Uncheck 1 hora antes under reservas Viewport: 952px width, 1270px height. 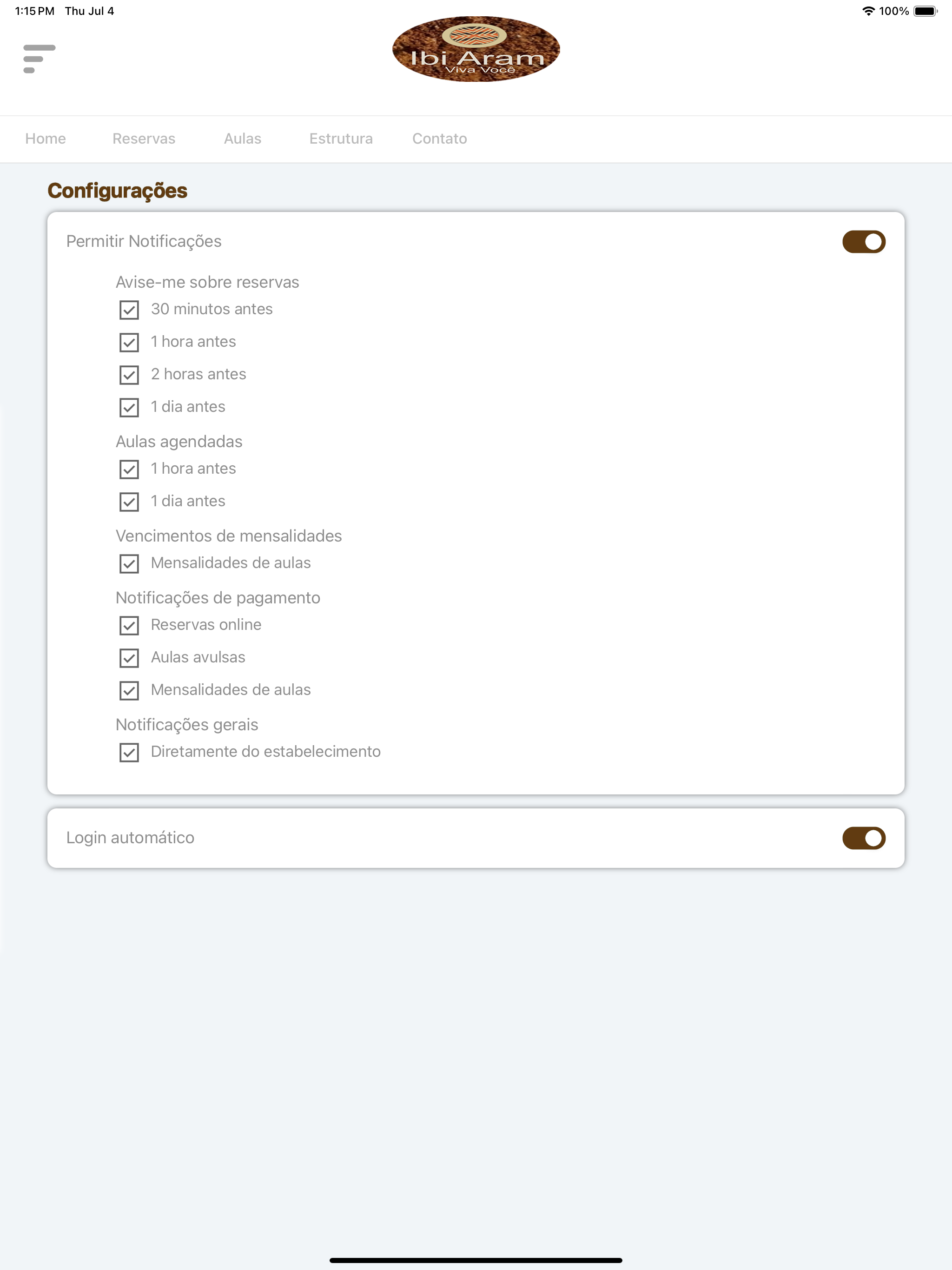pos(129,342)
